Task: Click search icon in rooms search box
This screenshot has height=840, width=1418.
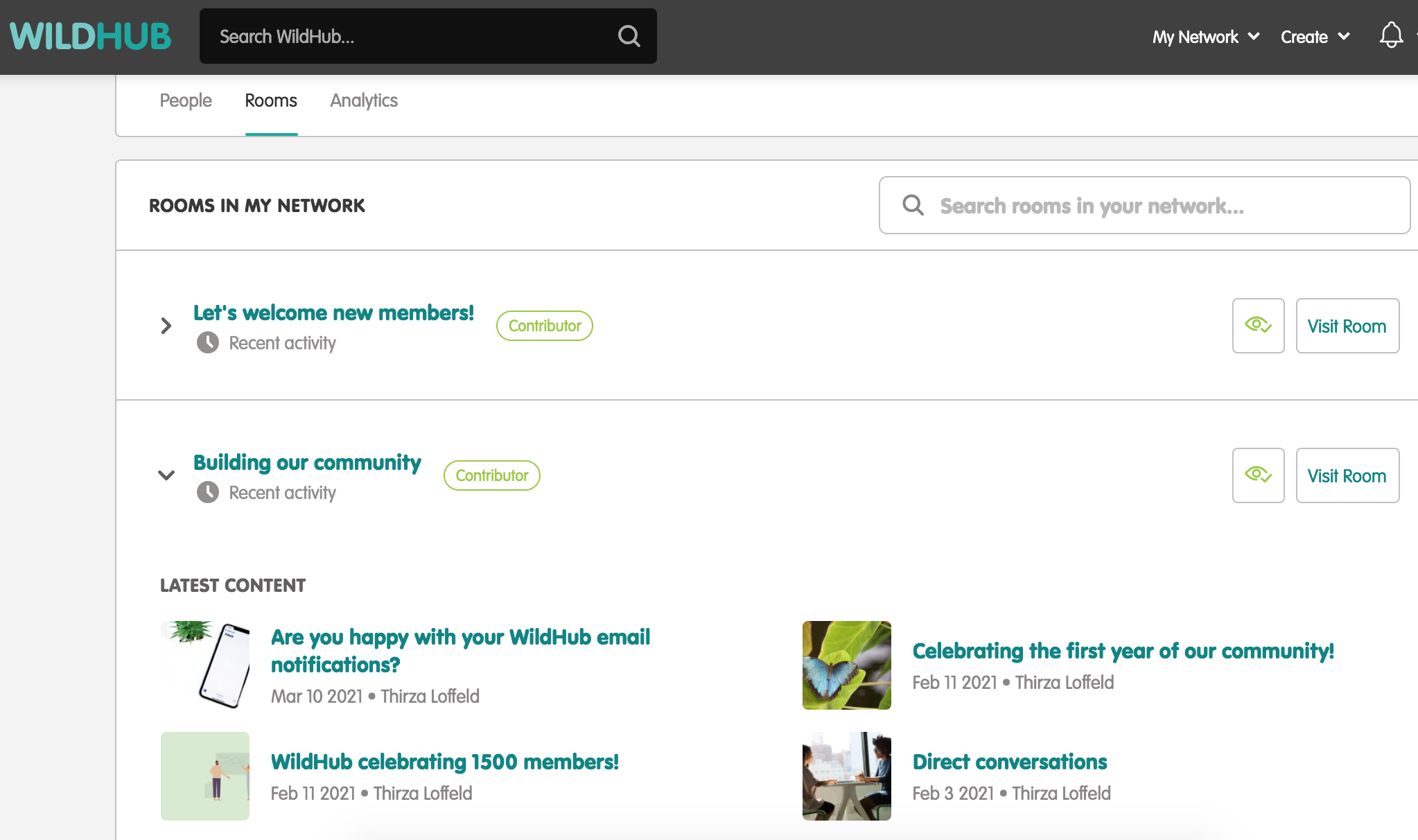Action: click(913, 205)
